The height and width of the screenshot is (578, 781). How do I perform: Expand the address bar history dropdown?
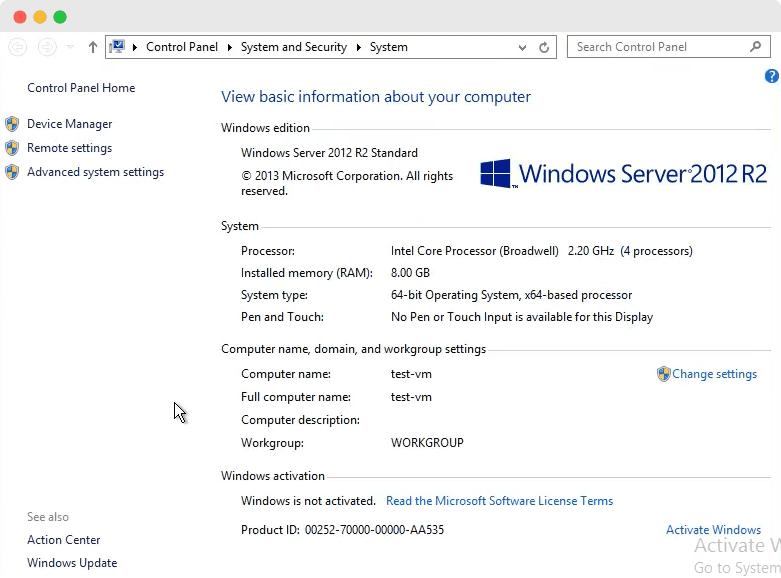pyautogui.click(x=523, y=47)
